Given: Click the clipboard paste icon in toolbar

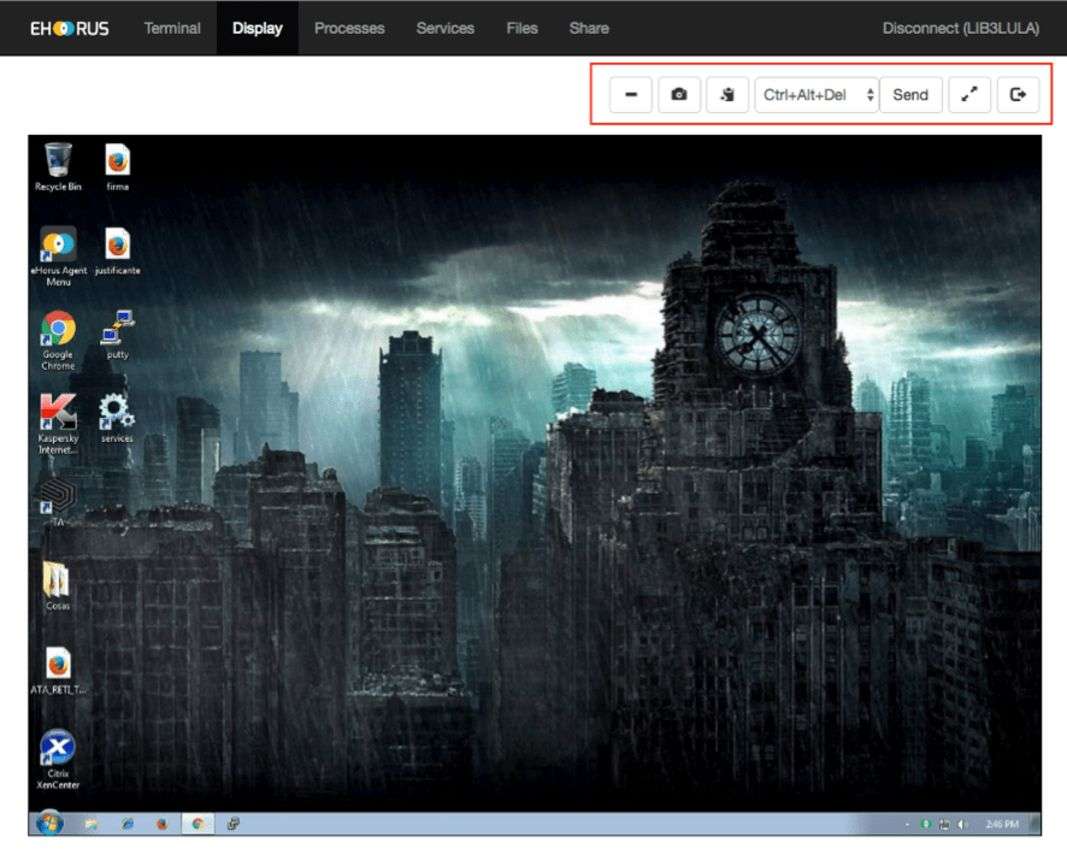Looking at the screenshot, I should (727, 95).
